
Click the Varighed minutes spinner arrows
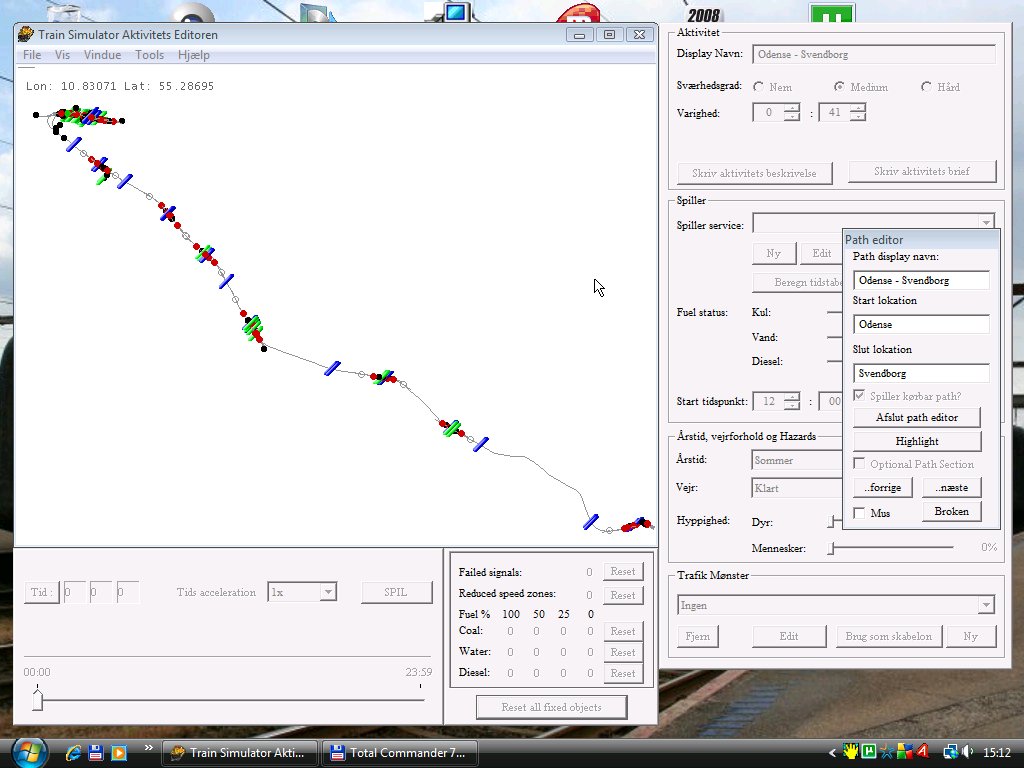[x=857, y=112]
